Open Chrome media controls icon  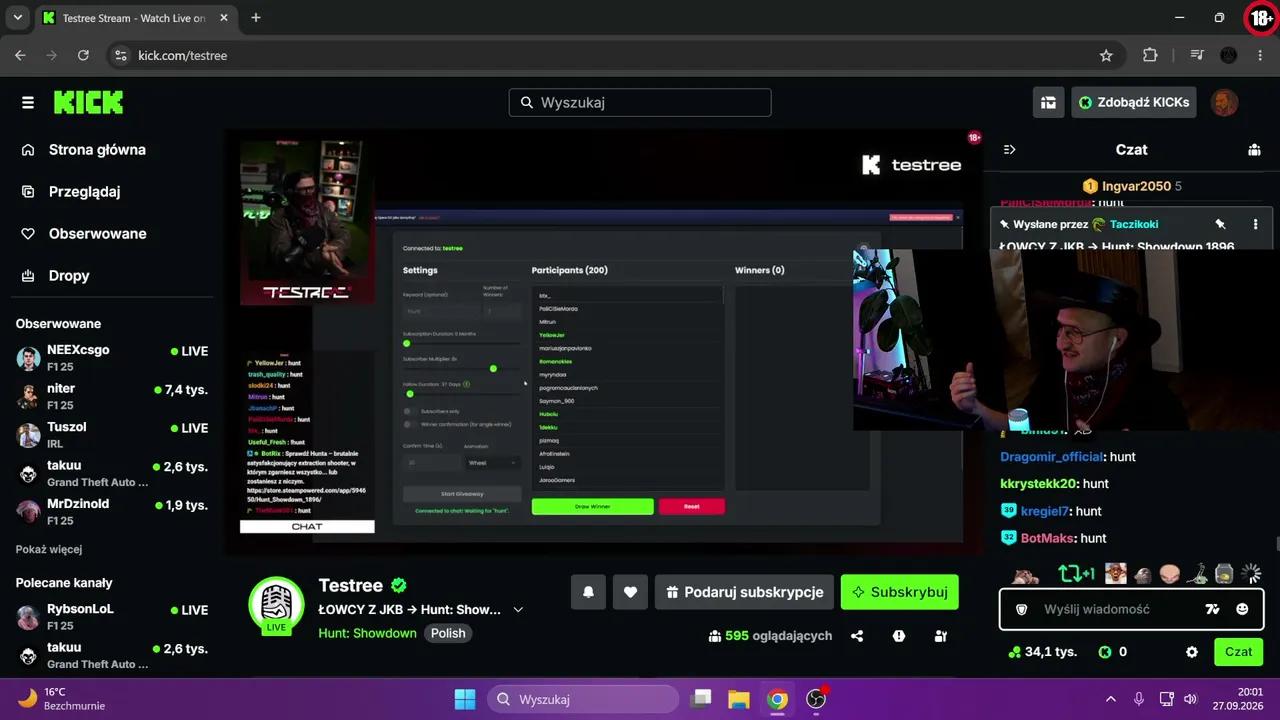(1197, 56)
